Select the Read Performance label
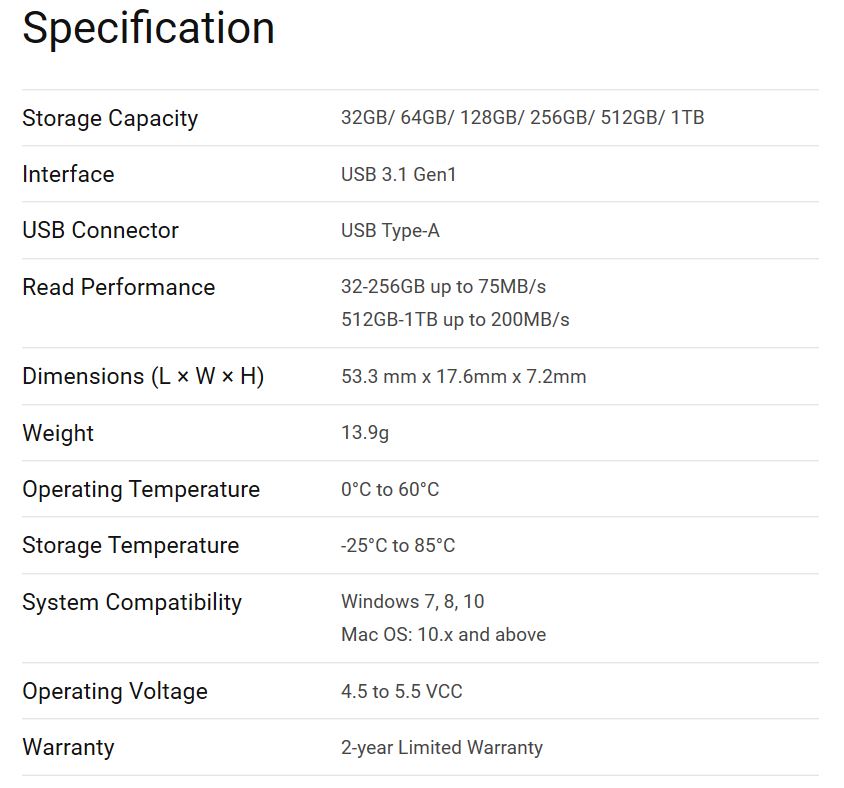 [x=118, y=287]
